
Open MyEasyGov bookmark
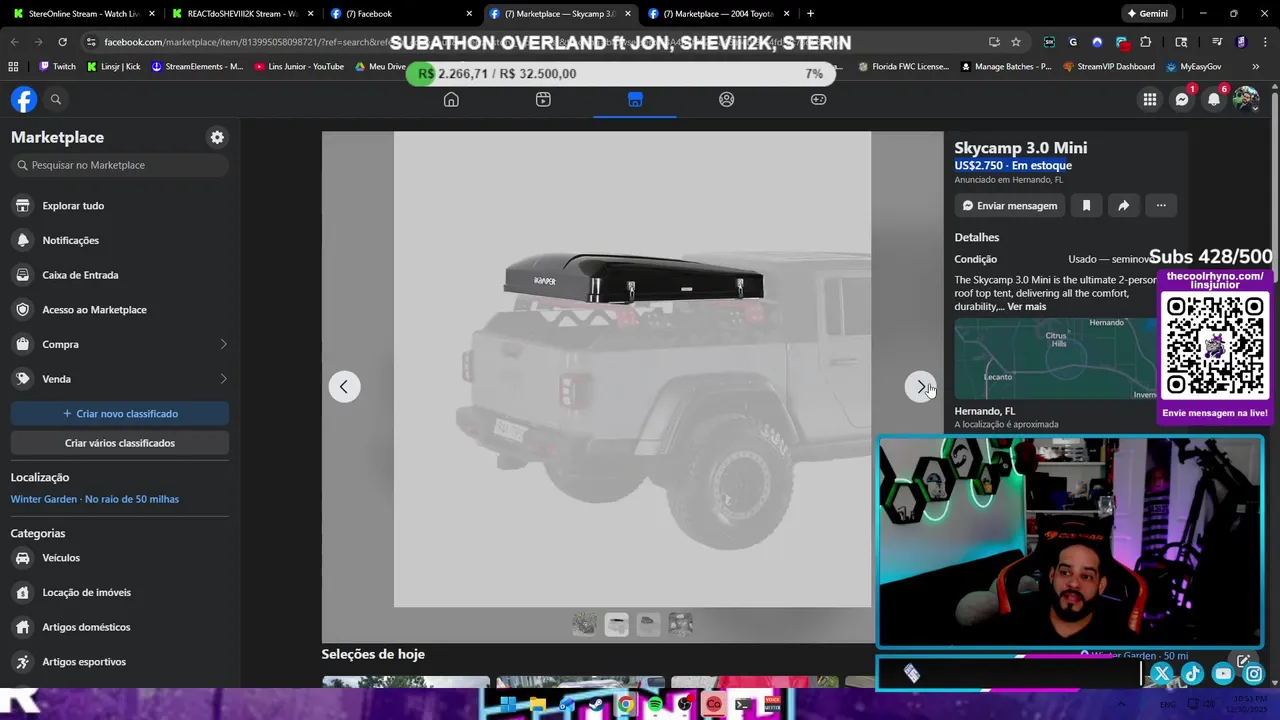tap(1193, 66)
